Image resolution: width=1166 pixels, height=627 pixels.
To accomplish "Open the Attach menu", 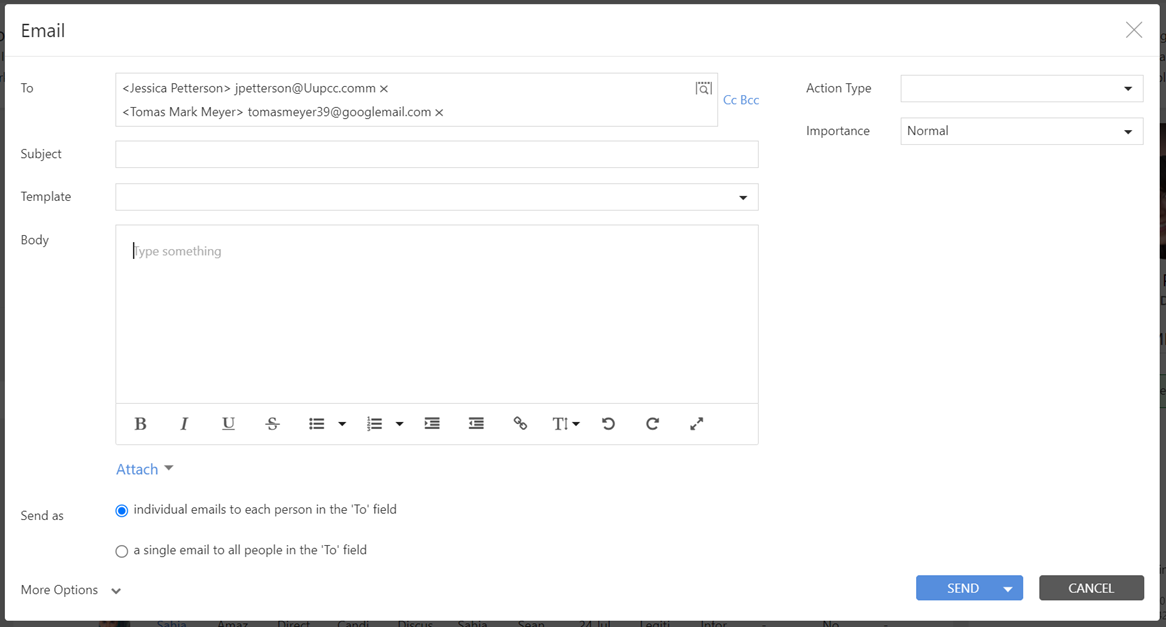I will point(144,469).
